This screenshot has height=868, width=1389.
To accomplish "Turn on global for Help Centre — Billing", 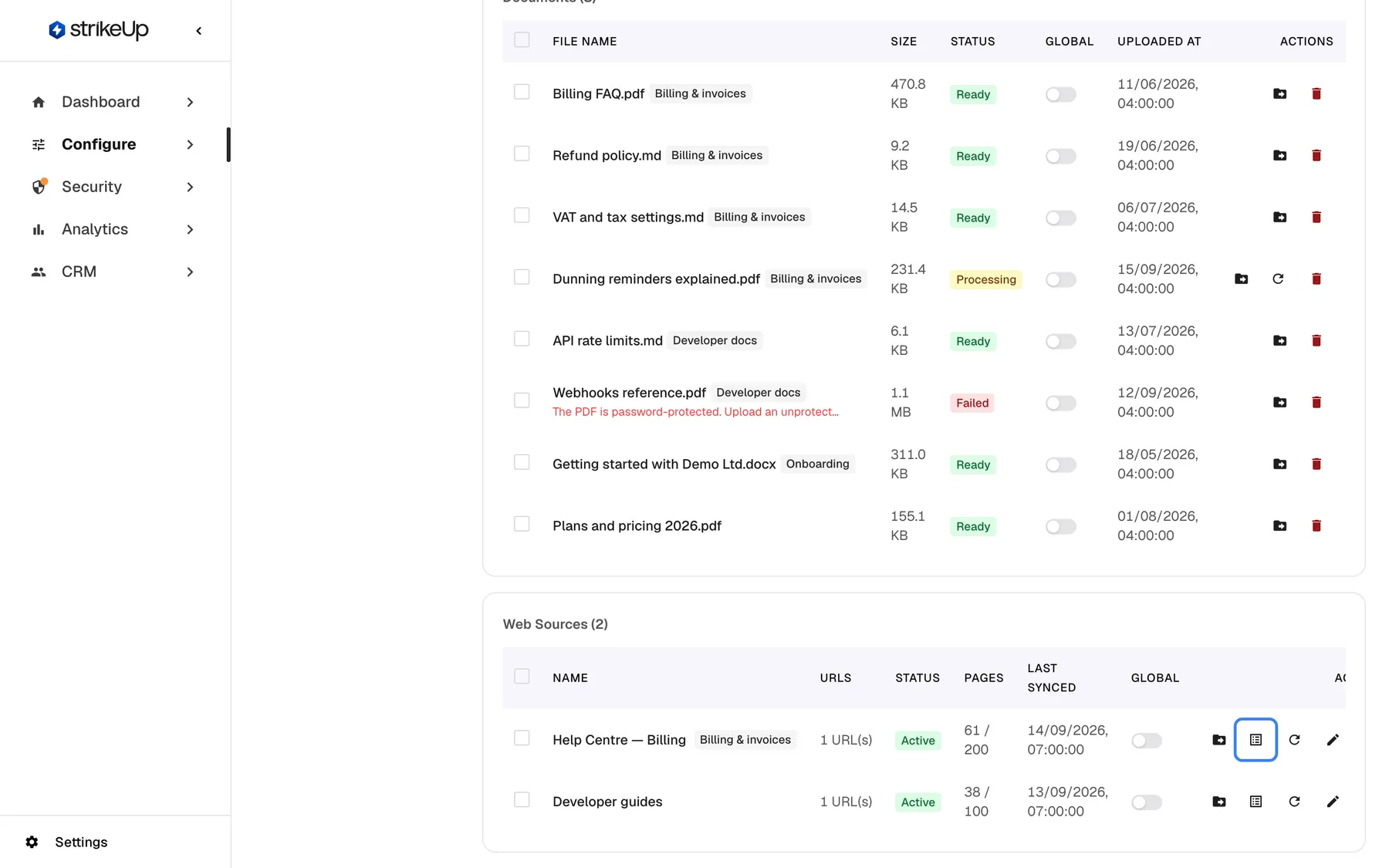I will coord(1146,741).
